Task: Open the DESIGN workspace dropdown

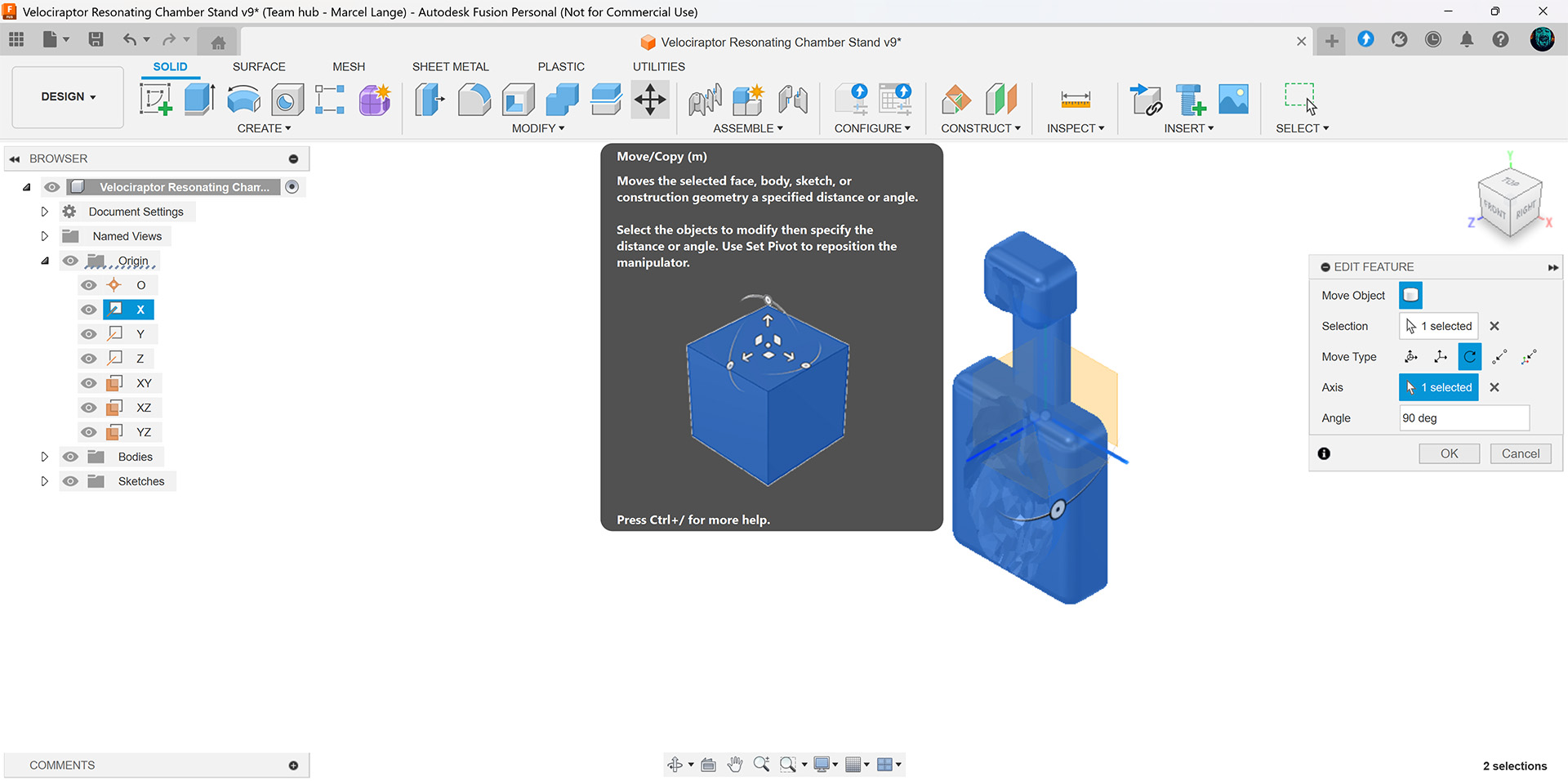Action: (69, 97)
